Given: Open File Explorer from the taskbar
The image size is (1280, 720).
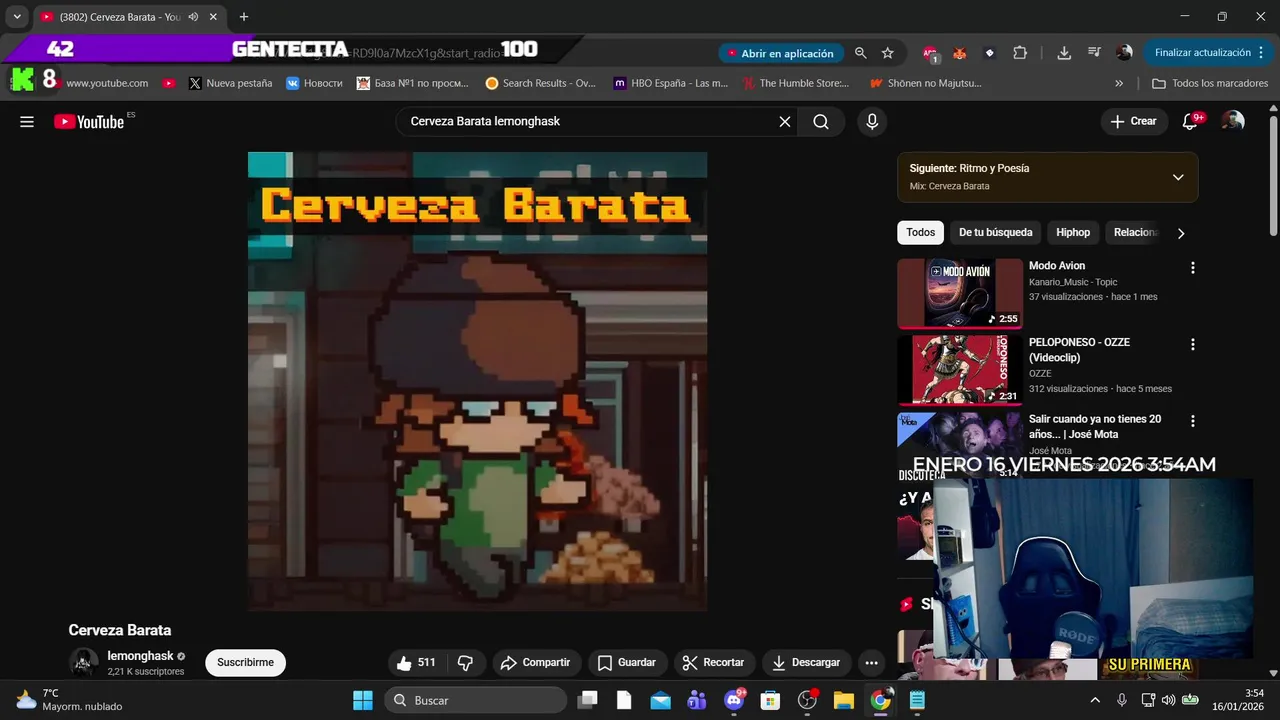Looking at the screenshot, I should tap(843, 700).
